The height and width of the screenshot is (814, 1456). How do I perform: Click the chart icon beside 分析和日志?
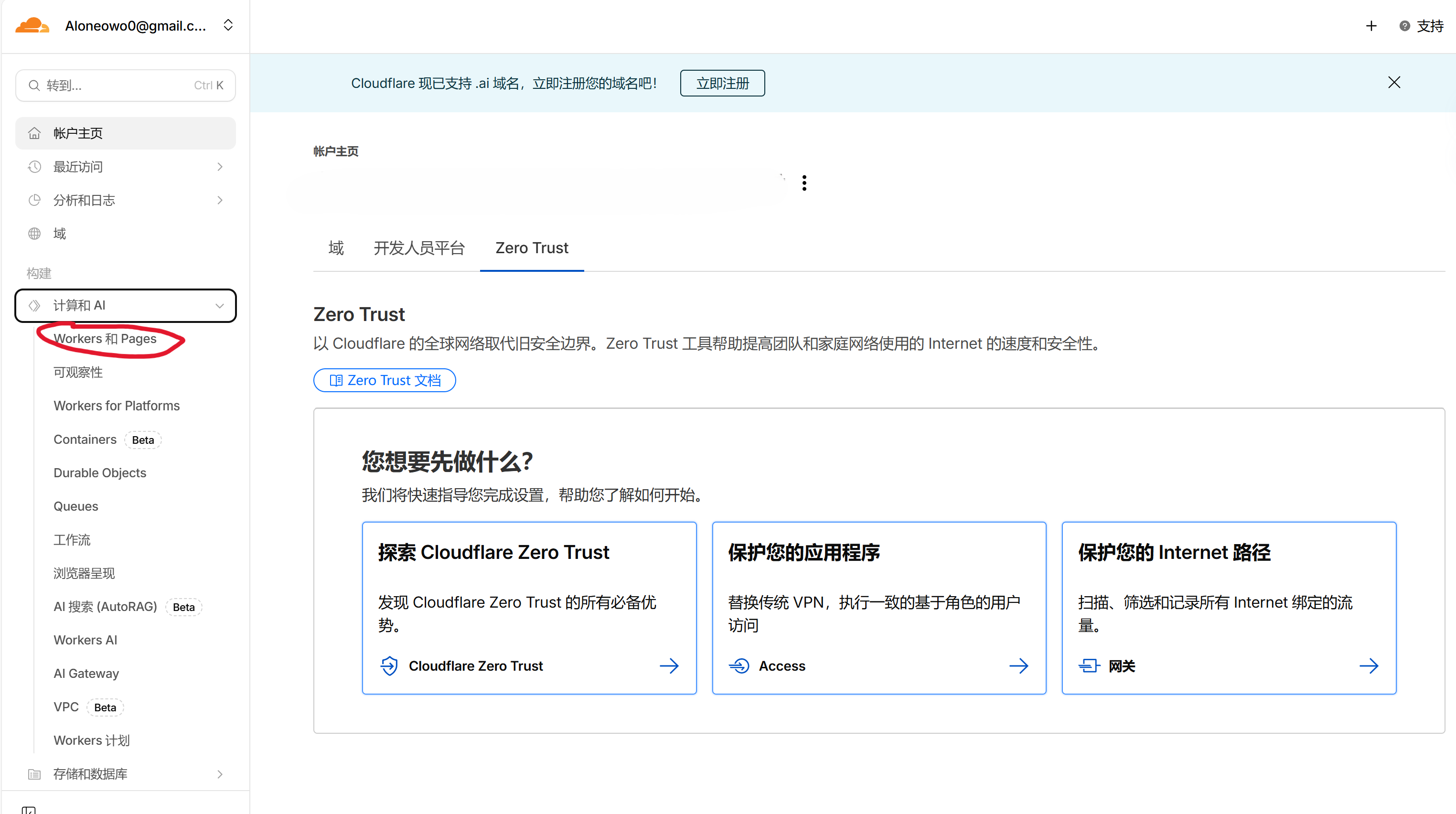34,200
